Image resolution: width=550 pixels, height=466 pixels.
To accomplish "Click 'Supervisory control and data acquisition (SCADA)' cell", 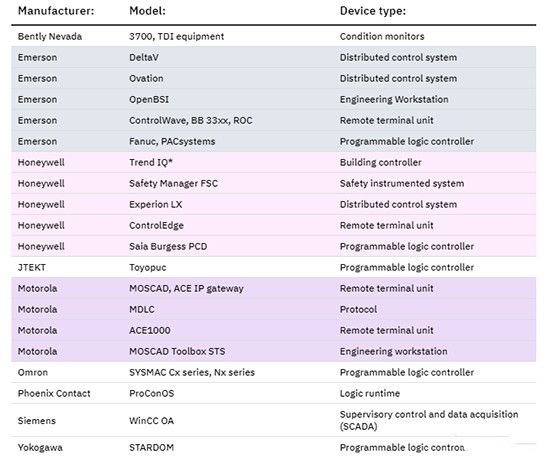I will click(429, 421).
